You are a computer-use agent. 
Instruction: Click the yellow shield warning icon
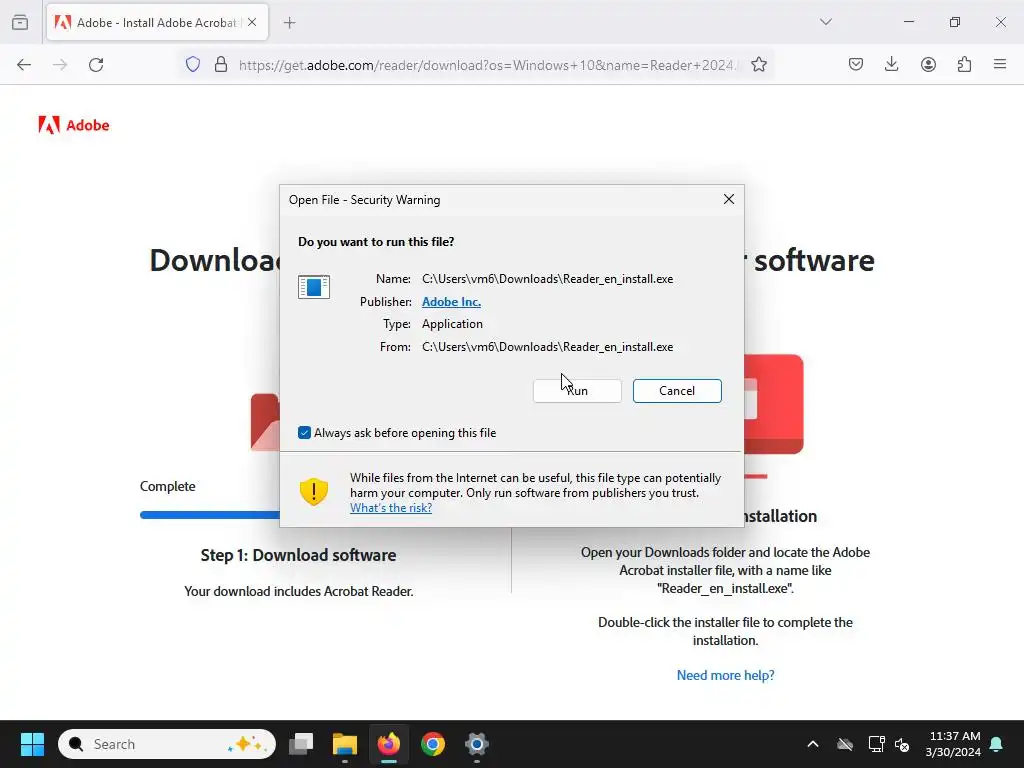(x=313, y=491)
